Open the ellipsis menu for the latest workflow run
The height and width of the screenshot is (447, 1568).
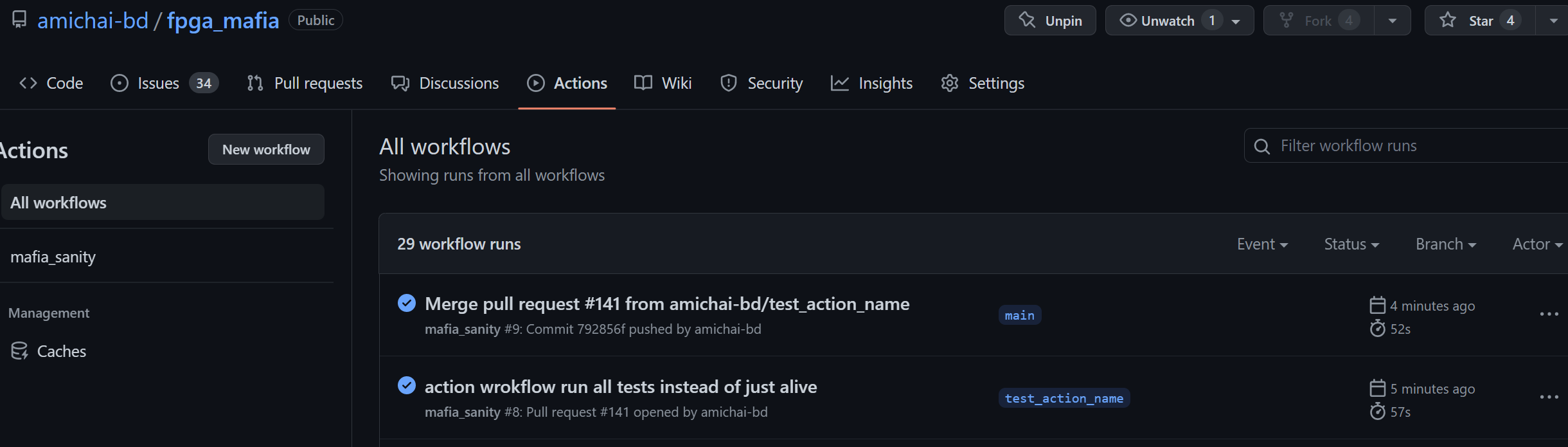point(1549,314)
